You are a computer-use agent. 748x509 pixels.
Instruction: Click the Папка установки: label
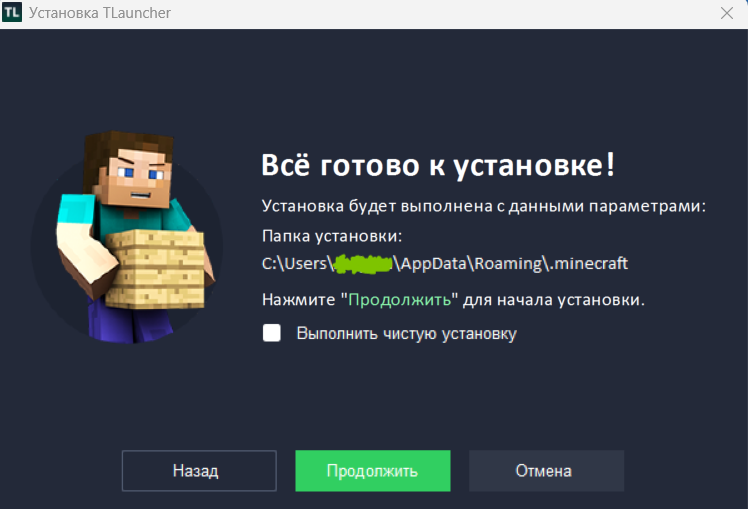(332, 236)
